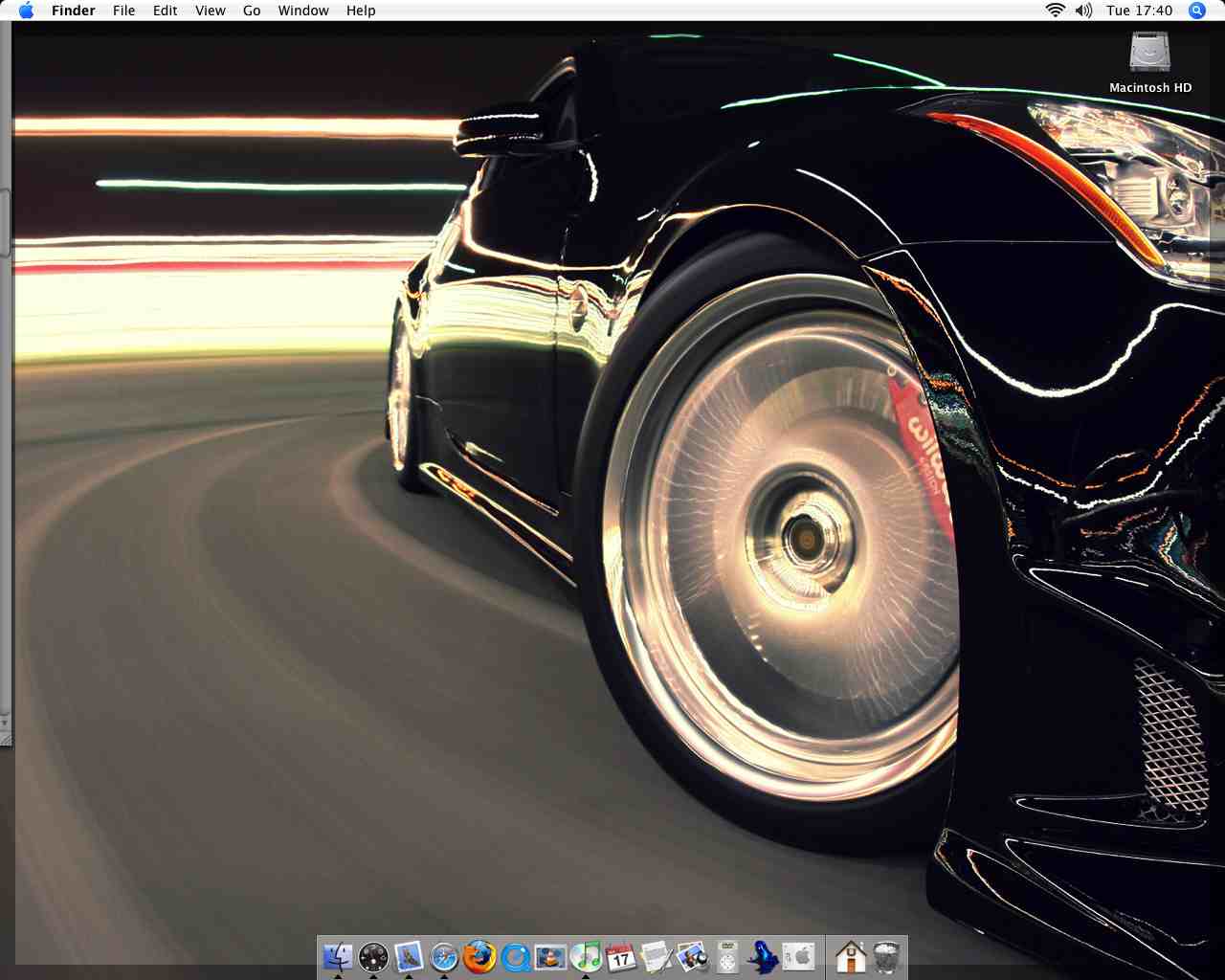The image size is (1225, 980).
Task: Launch Safari compass icon in dock
Action: point(444,956)
